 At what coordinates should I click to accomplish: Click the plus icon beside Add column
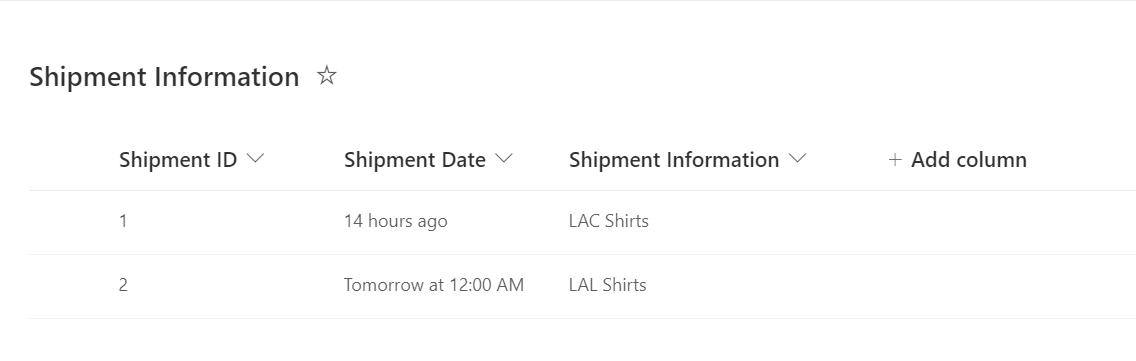pos(895,159)
